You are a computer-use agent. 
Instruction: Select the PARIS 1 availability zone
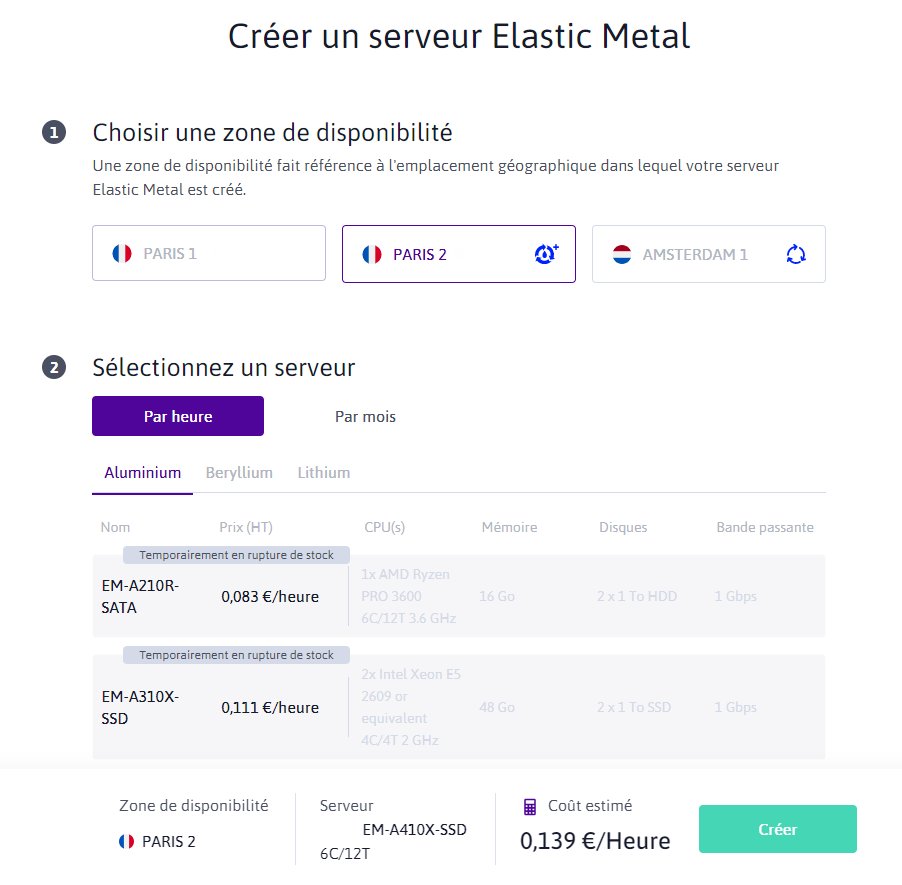(208, 254)
